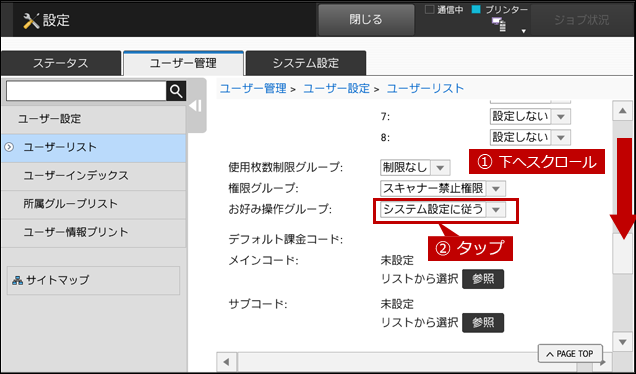636x374 pixels.
Task: Switch to the システム設定 tab
Action: coord(306,63)
